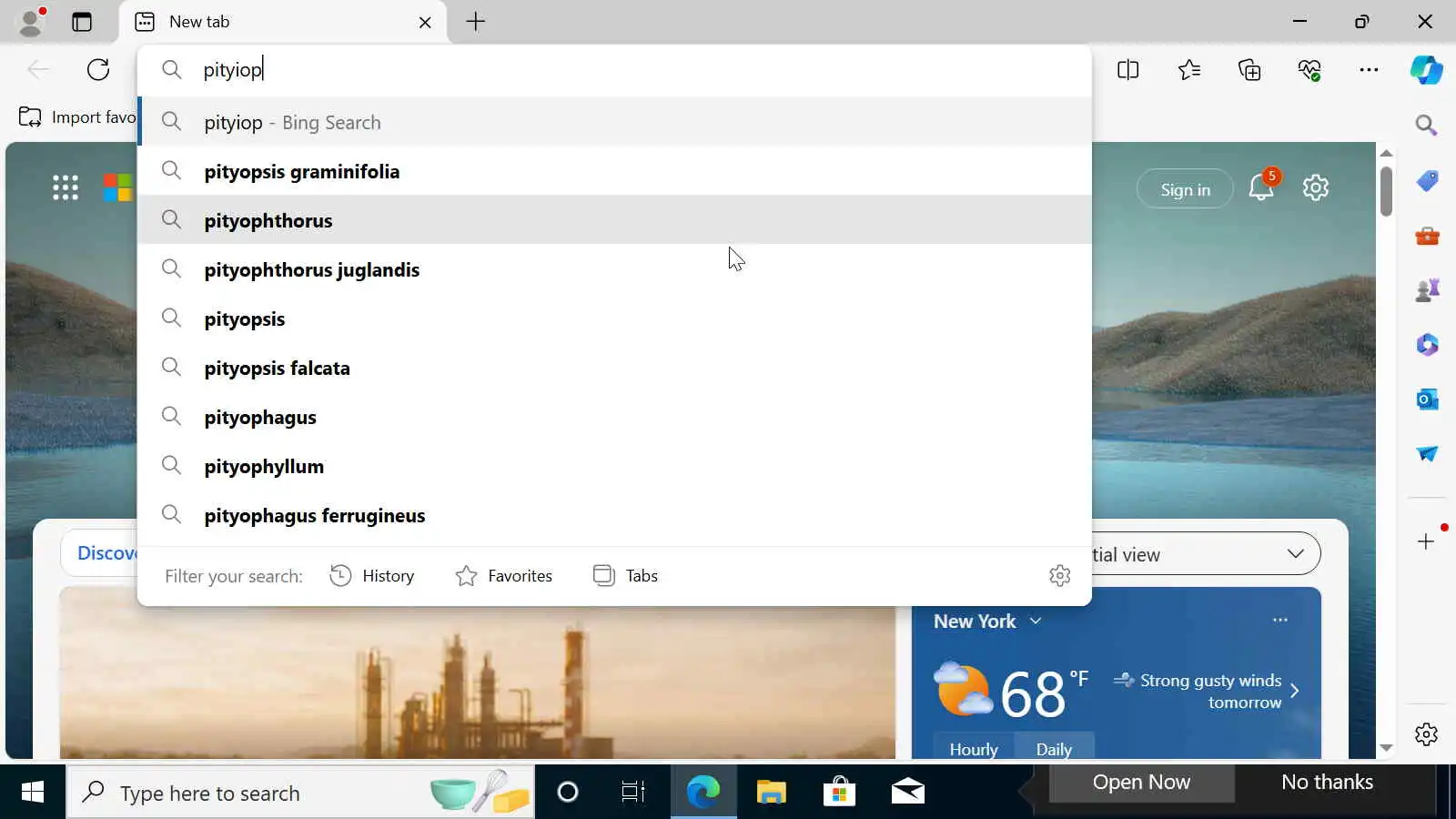
Task: Click Import favorites bookmark bar item
Action: coord(77,117)
